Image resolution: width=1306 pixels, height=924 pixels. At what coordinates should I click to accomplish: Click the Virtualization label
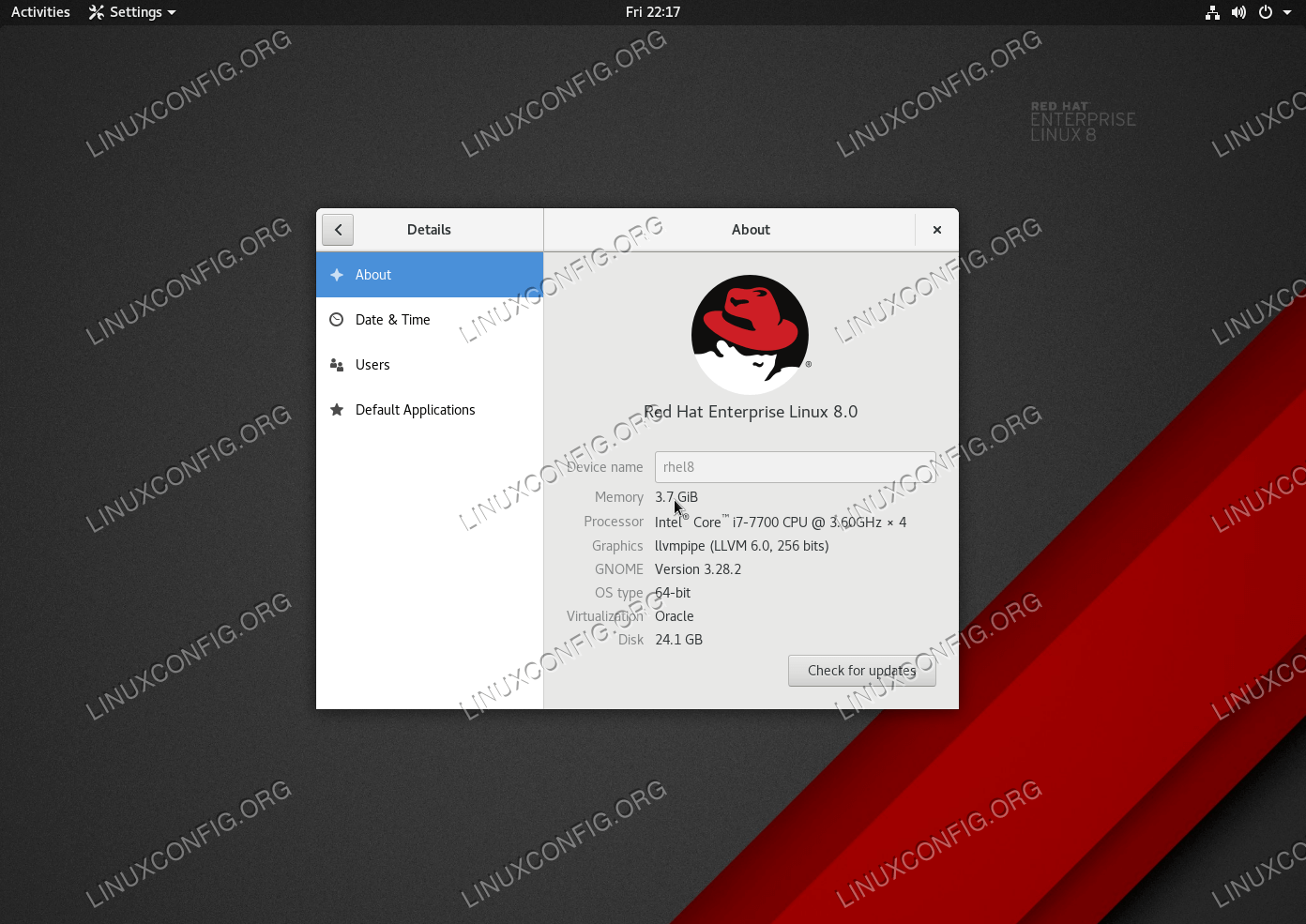605,616
